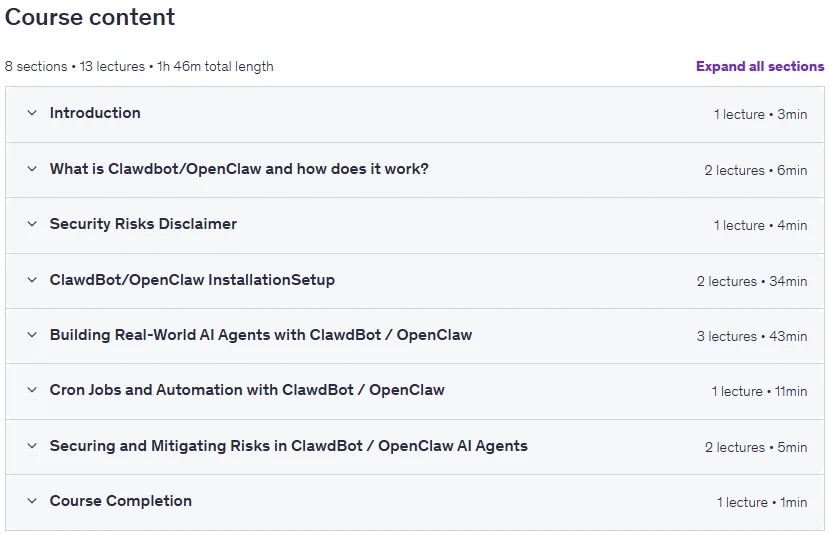Expand the Introduction section chevron
The width and height of the screenshot is (830, 535).
coord(32,113)
